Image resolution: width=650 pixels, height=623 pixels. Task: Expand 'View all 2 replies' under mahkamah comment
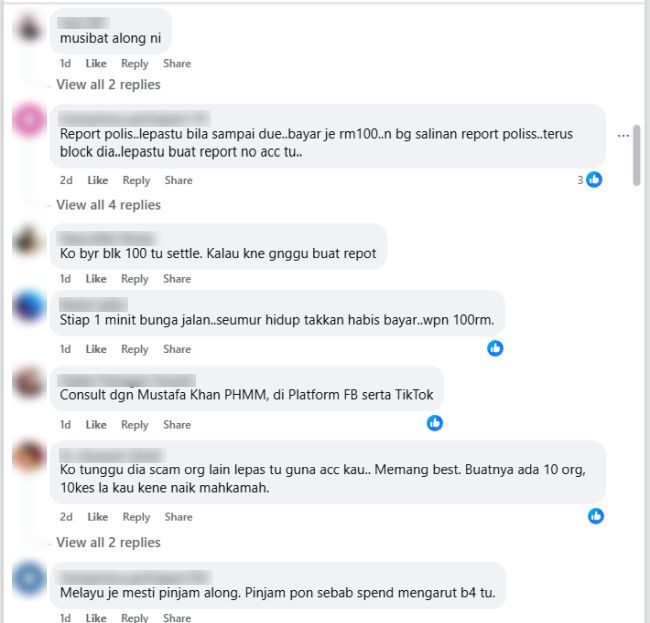[x=108, y=542]
